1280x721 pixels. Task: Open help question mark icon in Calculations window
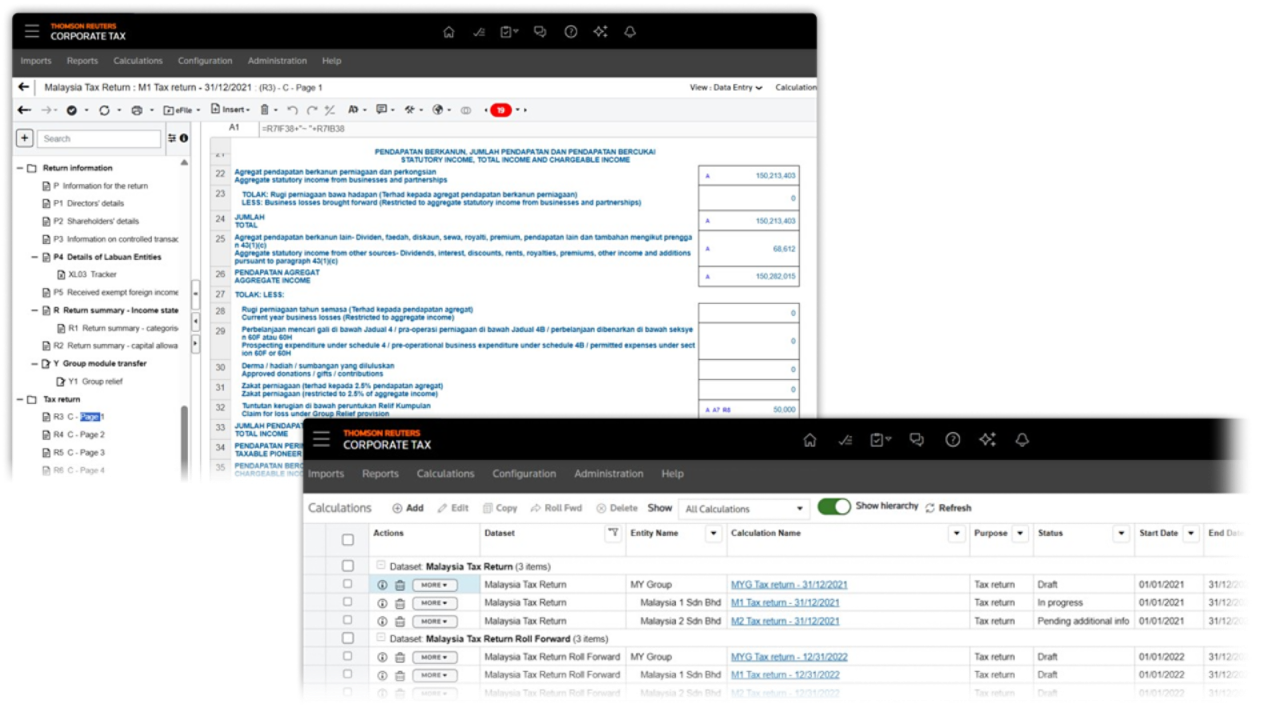click(x=952, y=440)
